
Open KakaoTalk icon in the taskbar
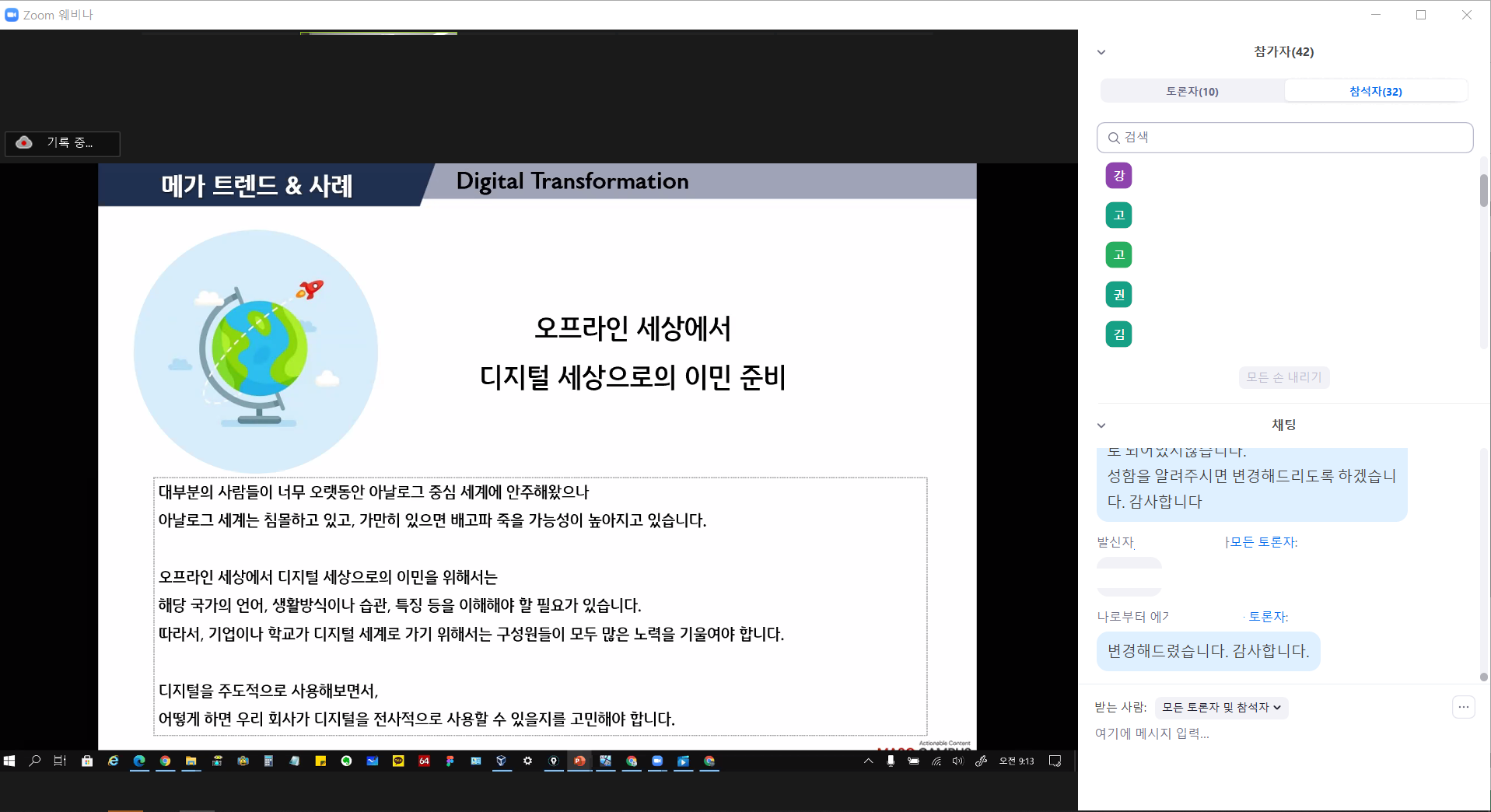[398, 761]
